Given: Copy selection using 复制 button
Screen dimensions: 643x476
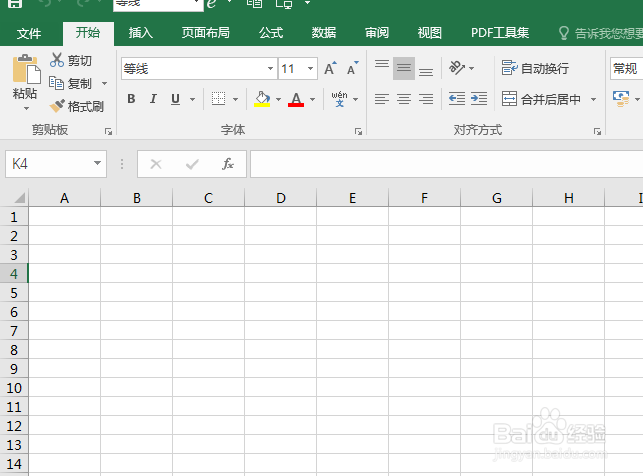Looking at the screenshot, I should coord(70,83).
